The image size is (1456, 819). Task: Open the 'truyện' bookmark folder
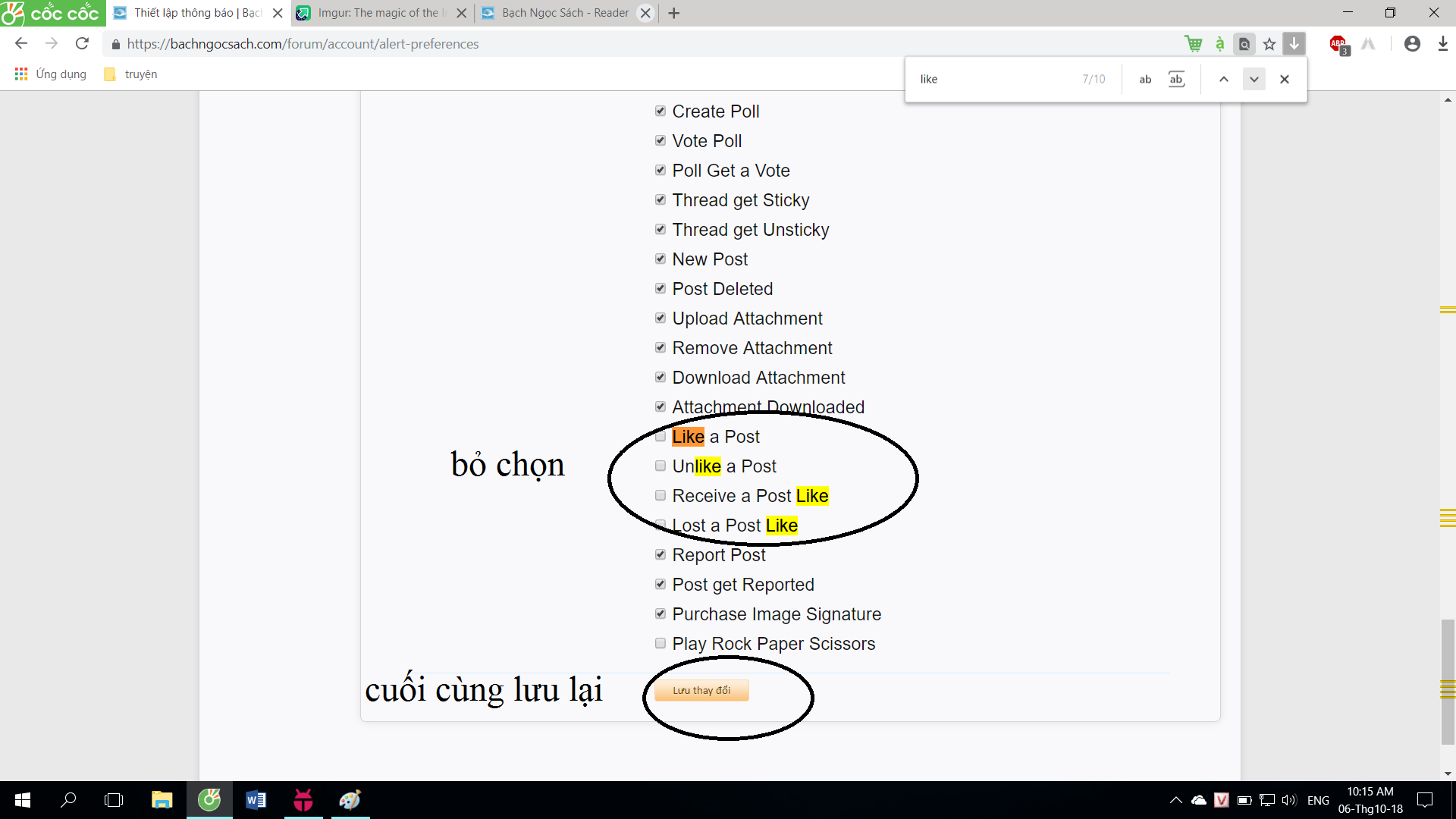(131, 74)
